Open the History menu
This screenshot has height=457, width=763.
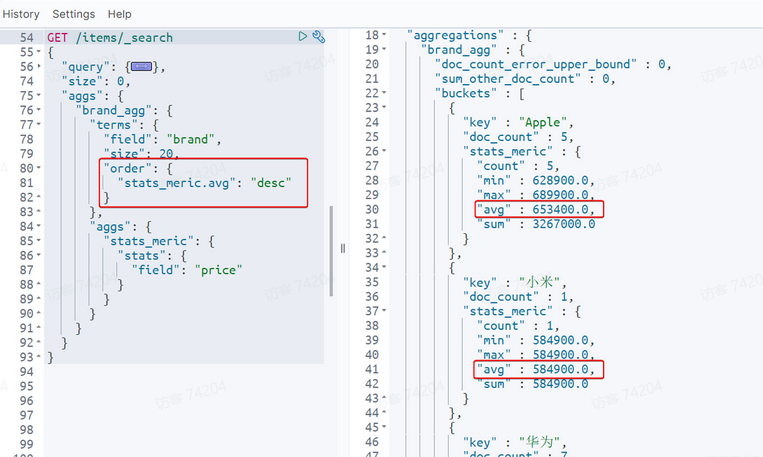pyautogui.click(x=21, y=14)
